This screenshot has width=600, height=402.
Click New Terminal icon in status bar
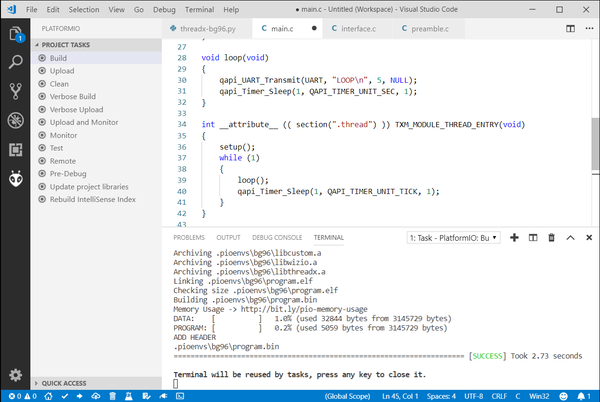tap(180, 396)
